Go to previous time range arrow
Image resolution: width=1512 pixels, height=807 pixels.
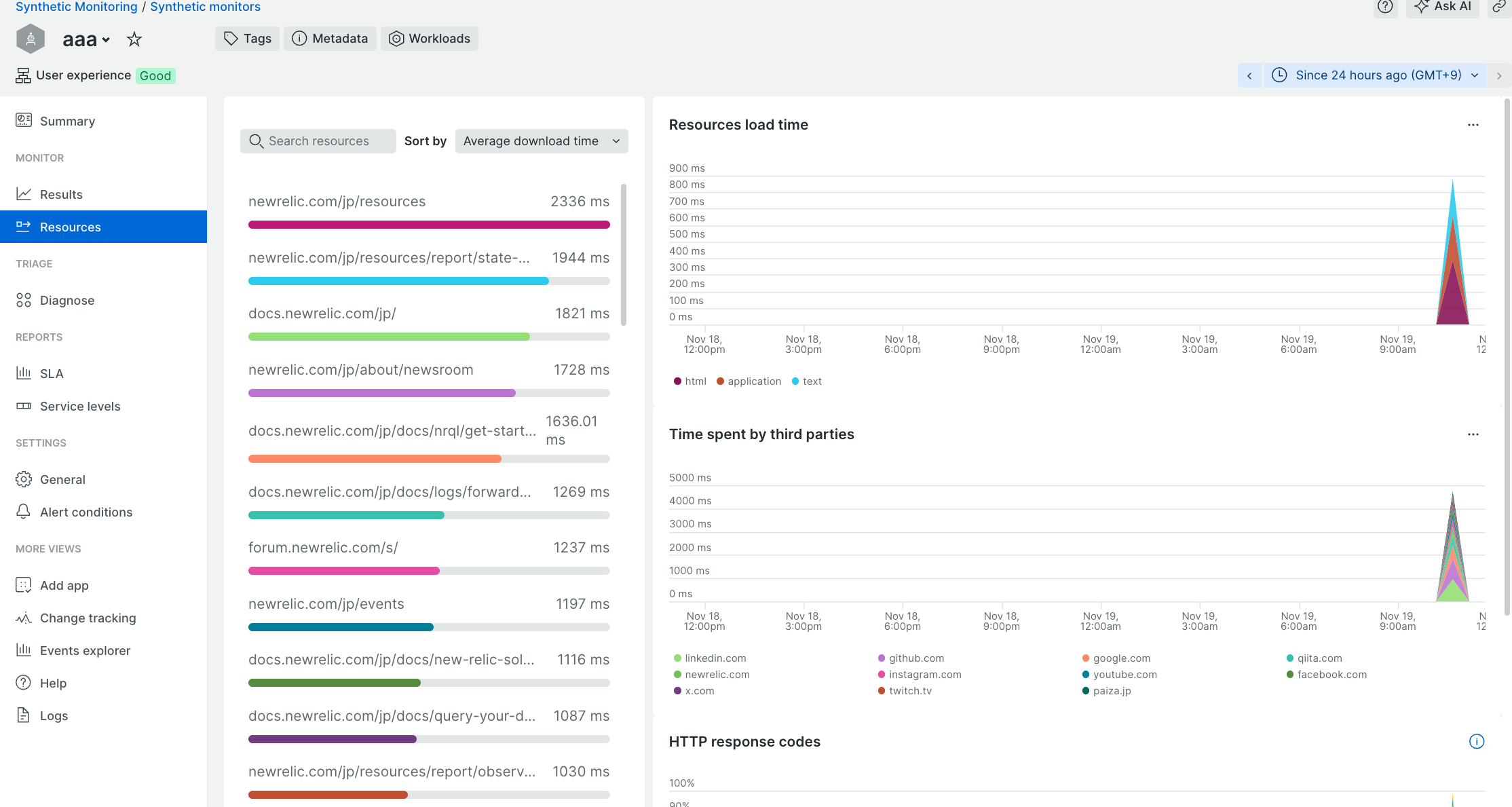tap(1249, 75)
